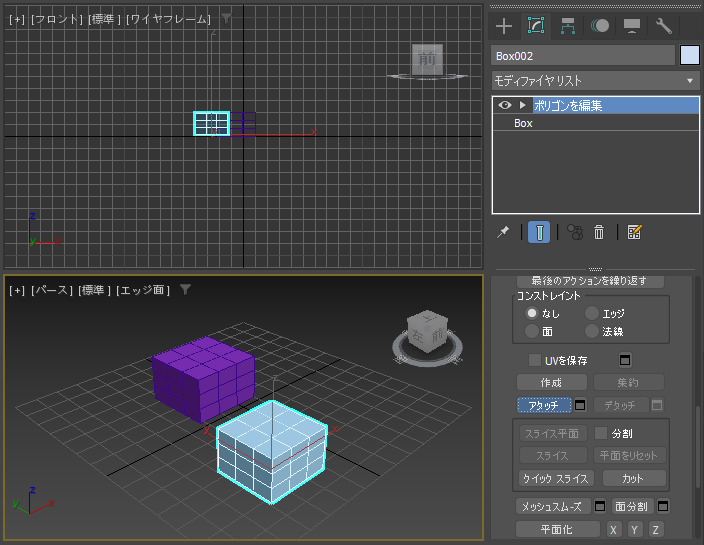Enable the UVを保存 checkbox

(x=534, y=360)
